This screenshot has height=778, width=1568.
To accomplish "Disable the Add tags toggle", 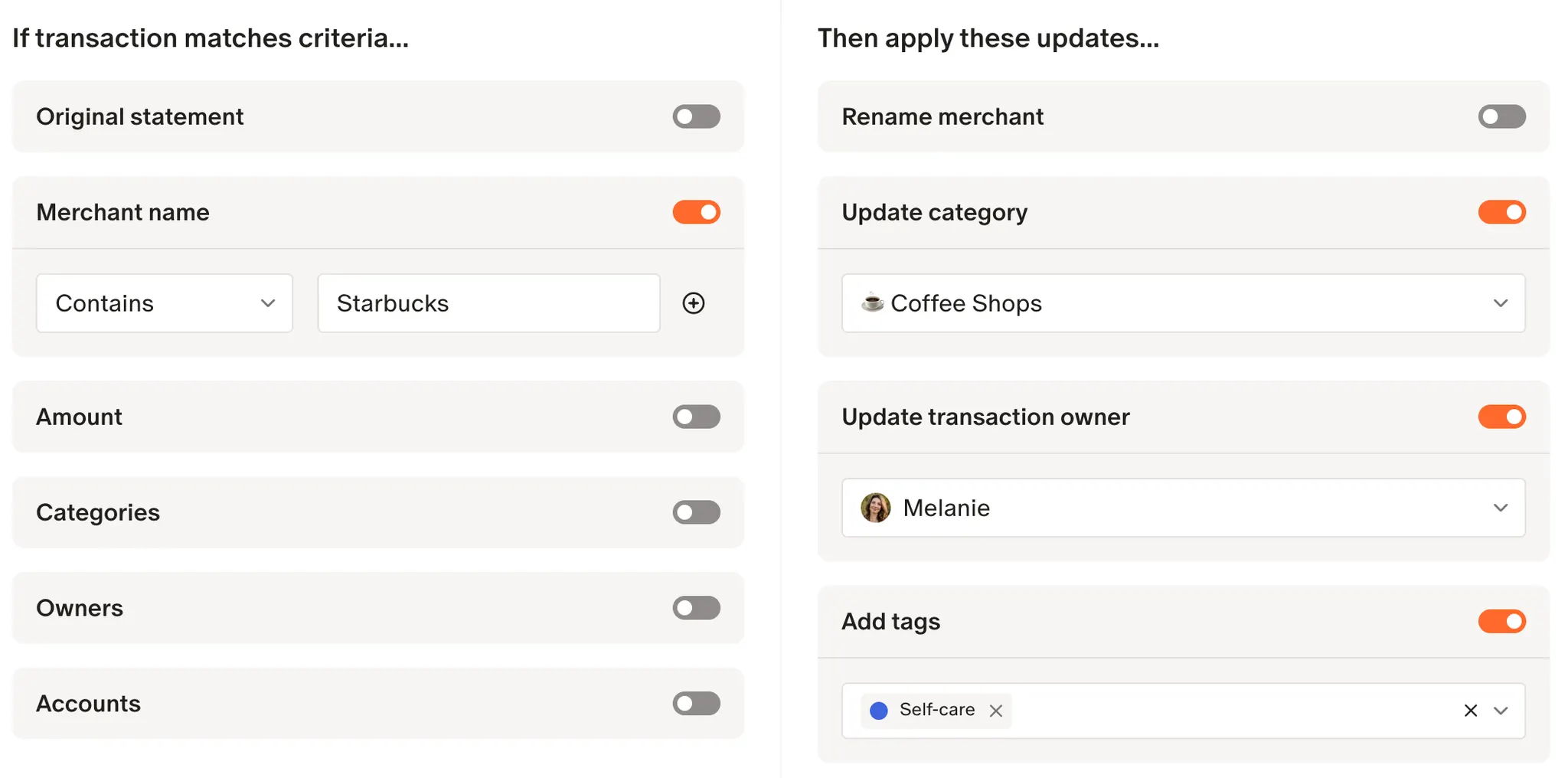I will click(x=1501, y=621).
